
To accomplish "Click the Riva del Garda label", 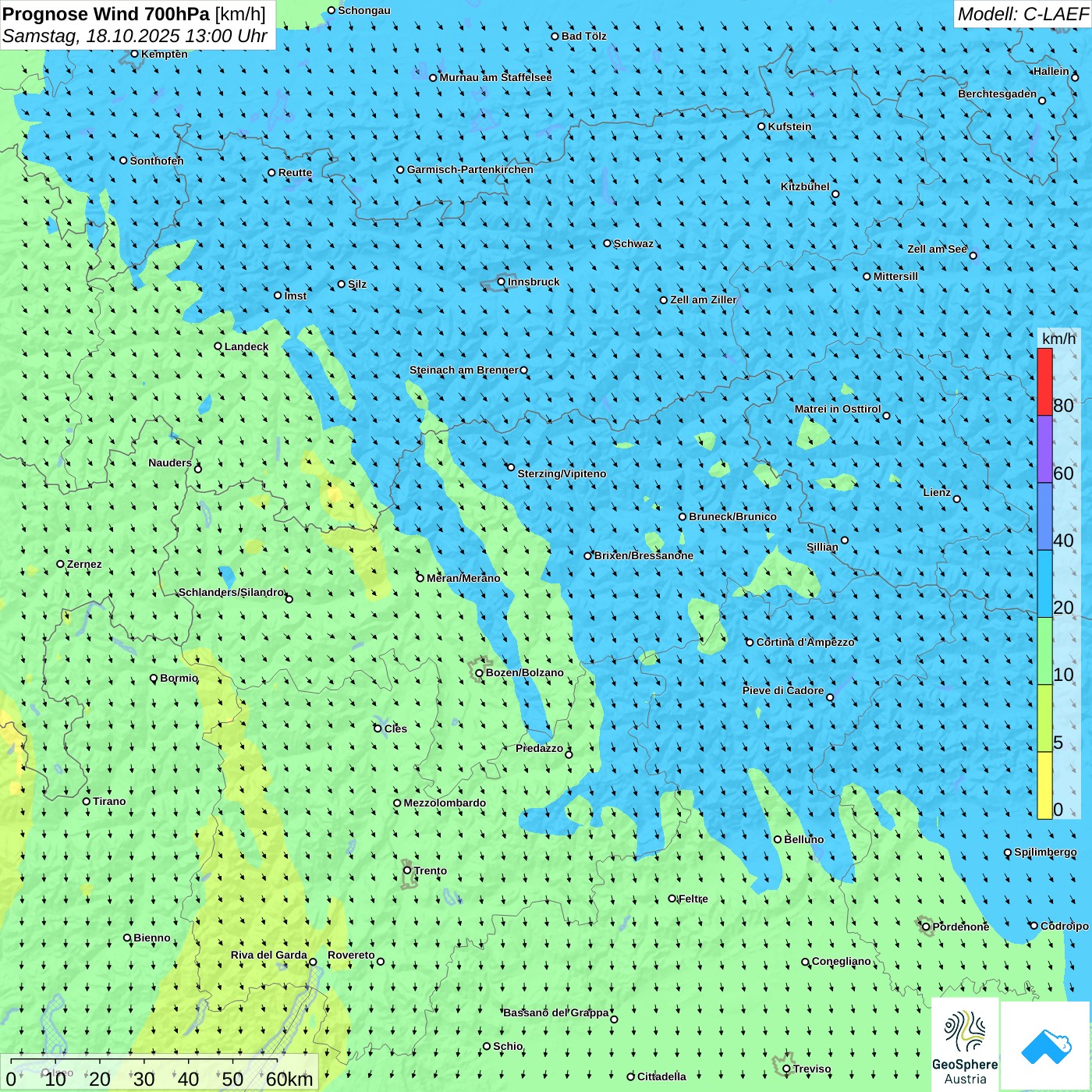I will point(269,955).
